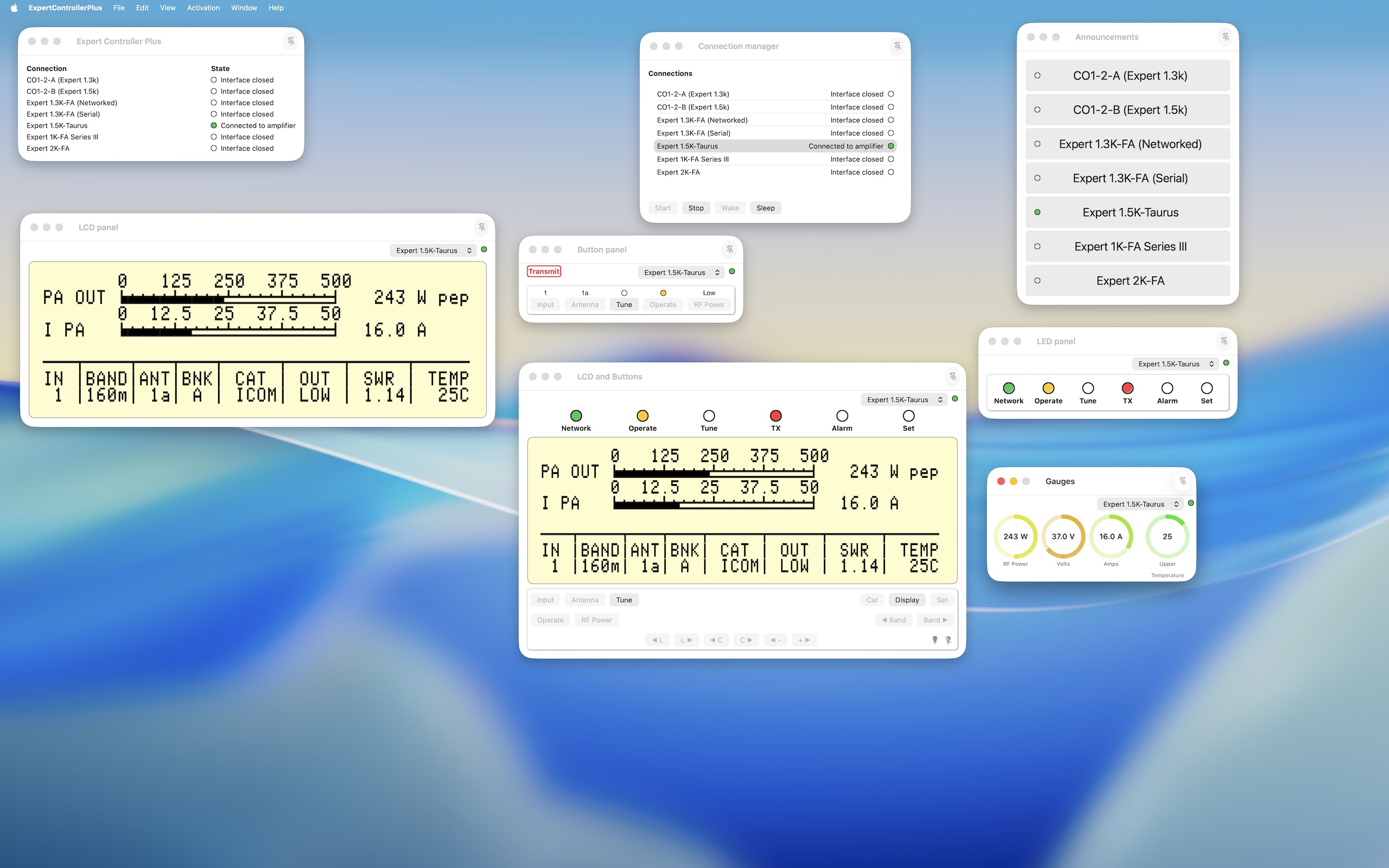Click the Alarm LED in LCD and Buttons window
1389x868 pixels.
coord(842,416)
